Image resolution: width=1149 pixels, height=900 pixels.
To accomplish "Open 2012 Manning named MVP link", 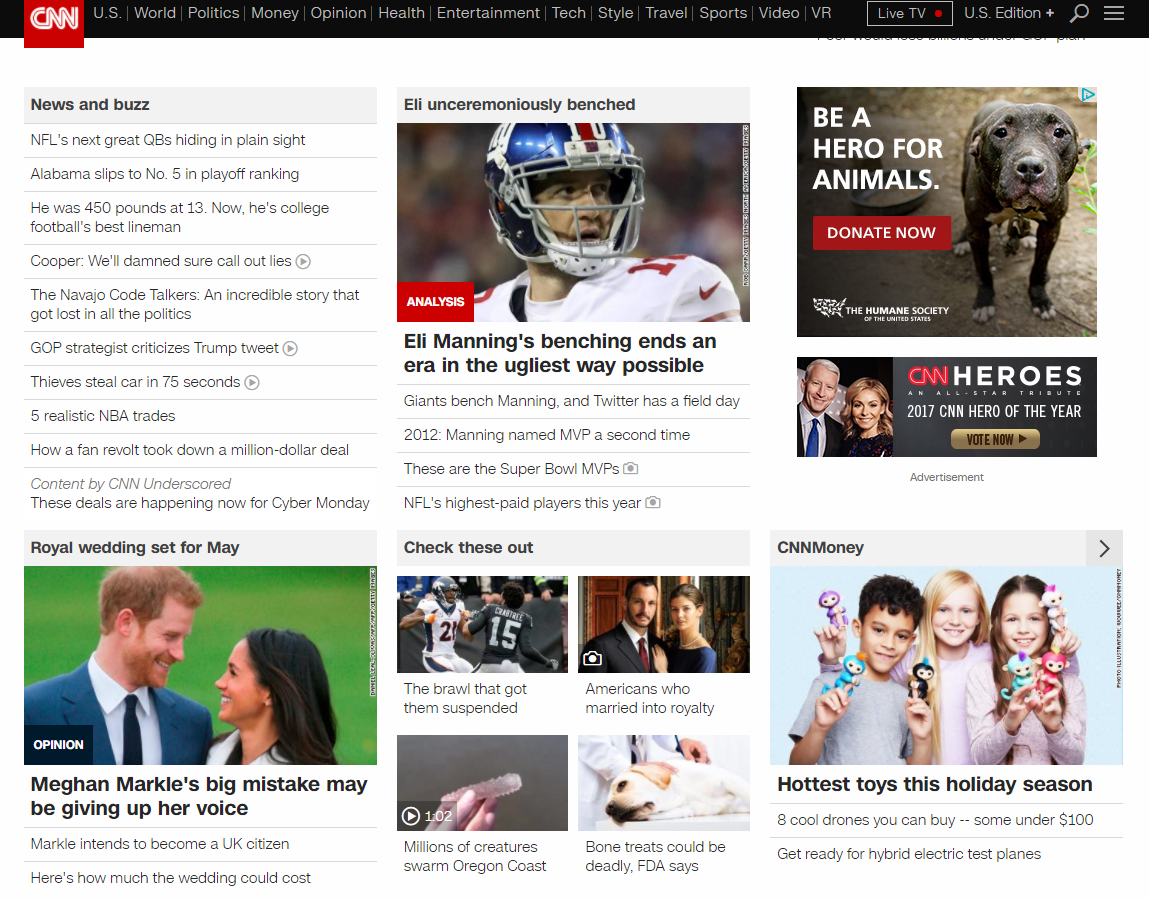I will click(x=547, y=435).
